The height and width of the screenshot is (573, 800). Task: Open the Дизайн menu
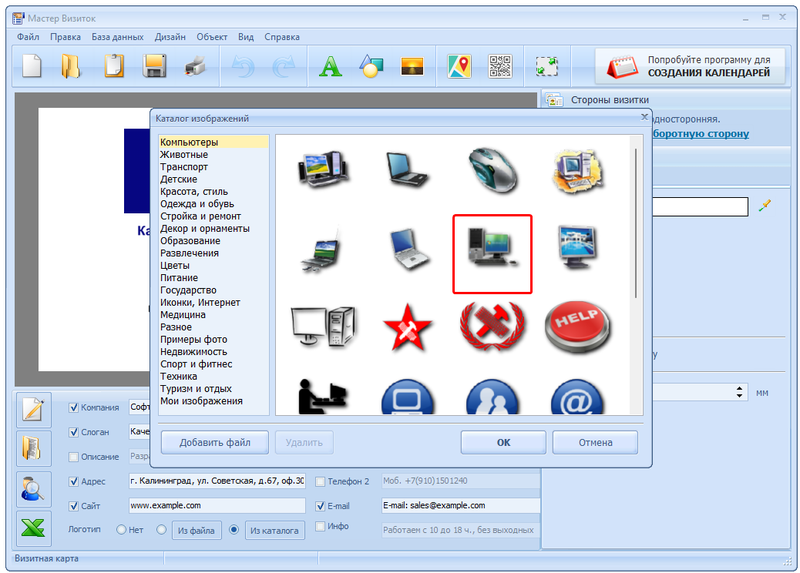point(170,37)
